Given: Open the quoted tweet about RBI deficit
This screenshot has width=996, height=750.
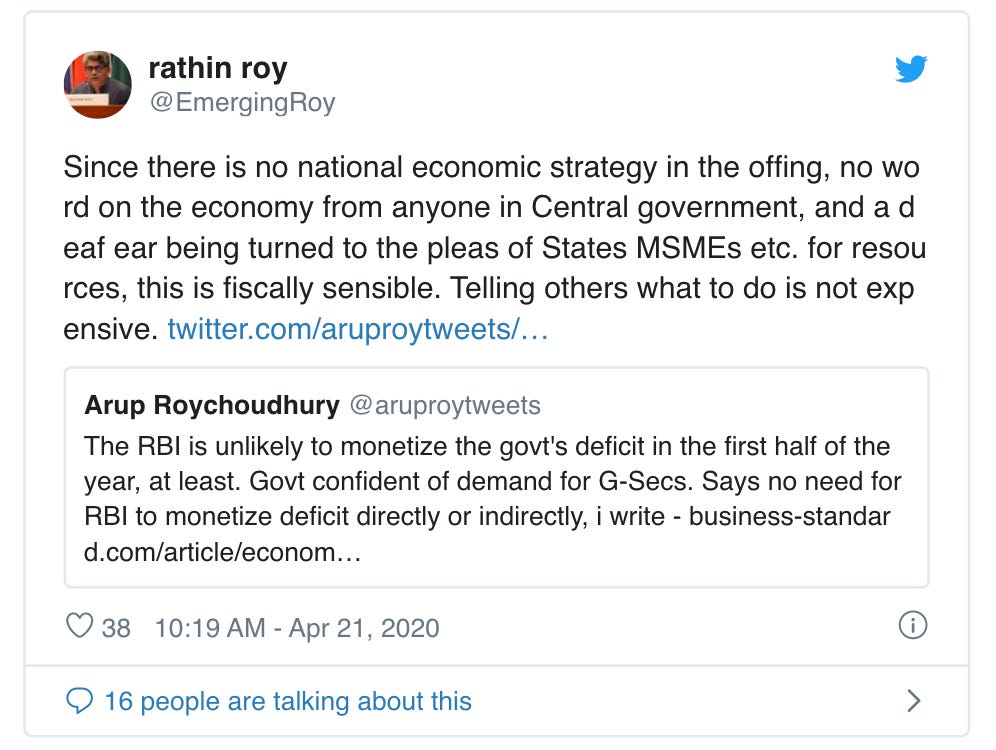Looking at the screenshot, I should pos(497,478).
